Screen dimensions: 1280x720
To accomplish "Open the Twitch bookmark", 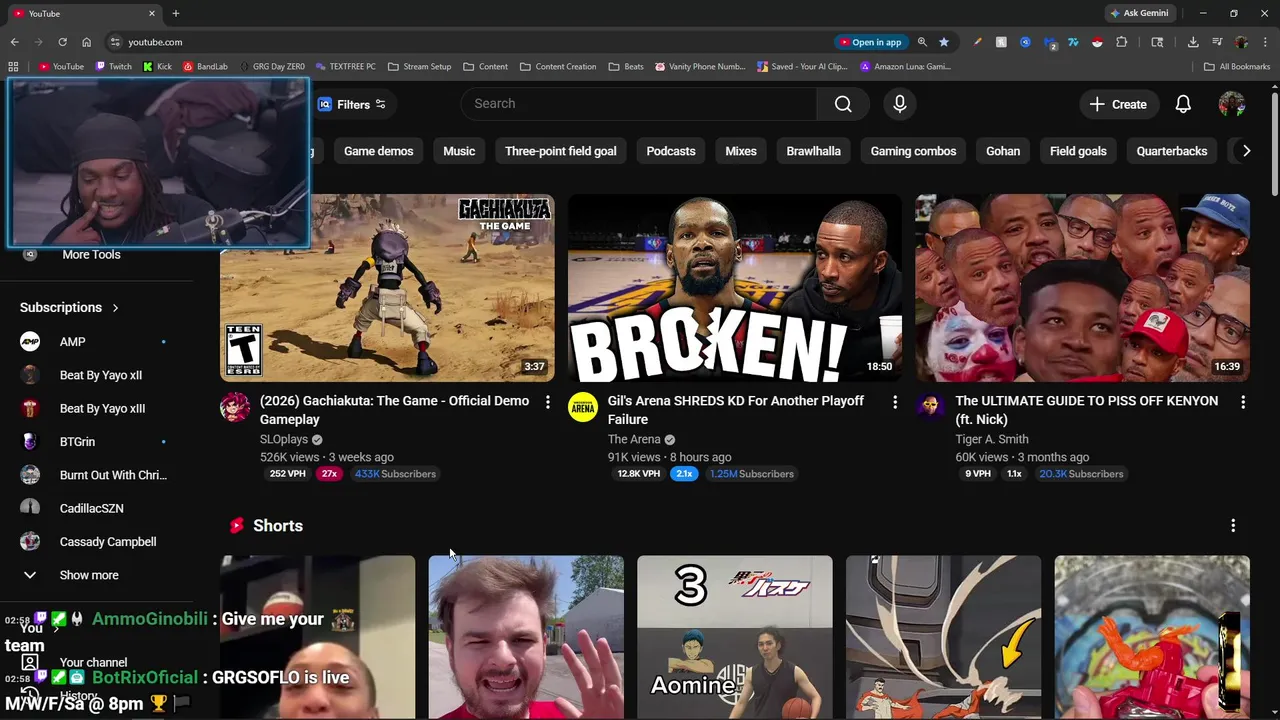I will pyautogui.click(x=114, y=67).
